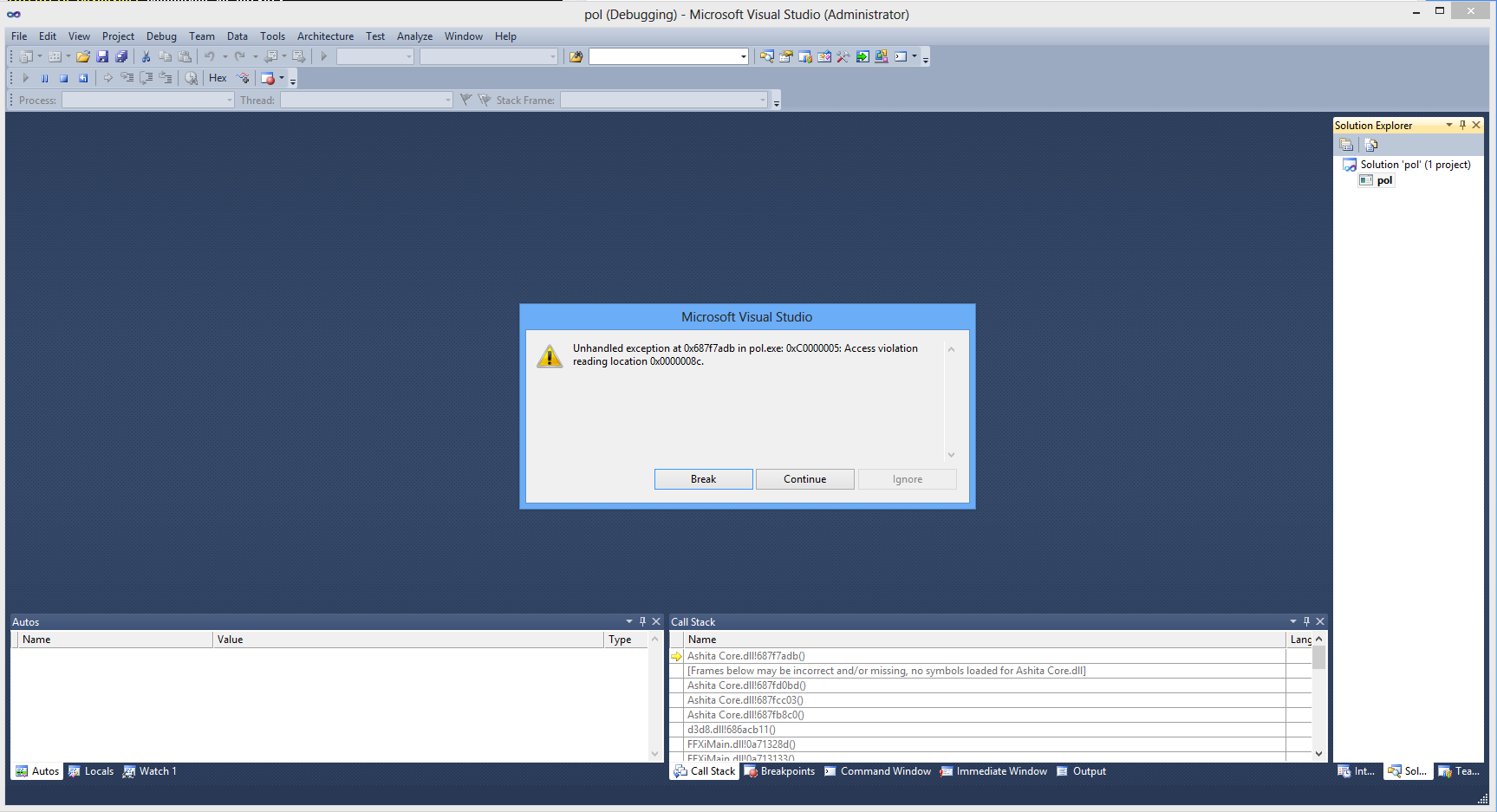The width and height of the screenshot is (1497, 812).
Task: Click the Open File folder icon
Action: tap(83, 56)
